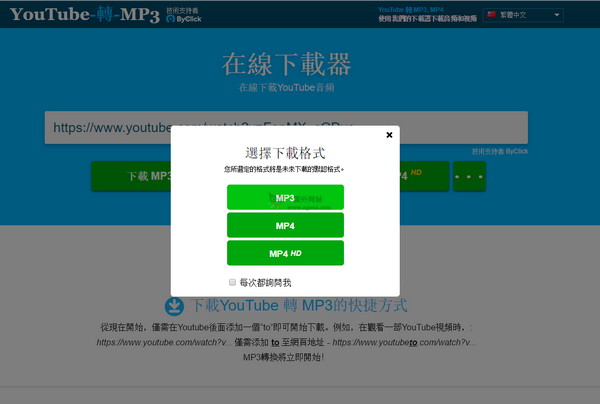
Task: Click the 下載YouTube 轉 MP3的快捷方式 heading
Action: click(299, 305)
